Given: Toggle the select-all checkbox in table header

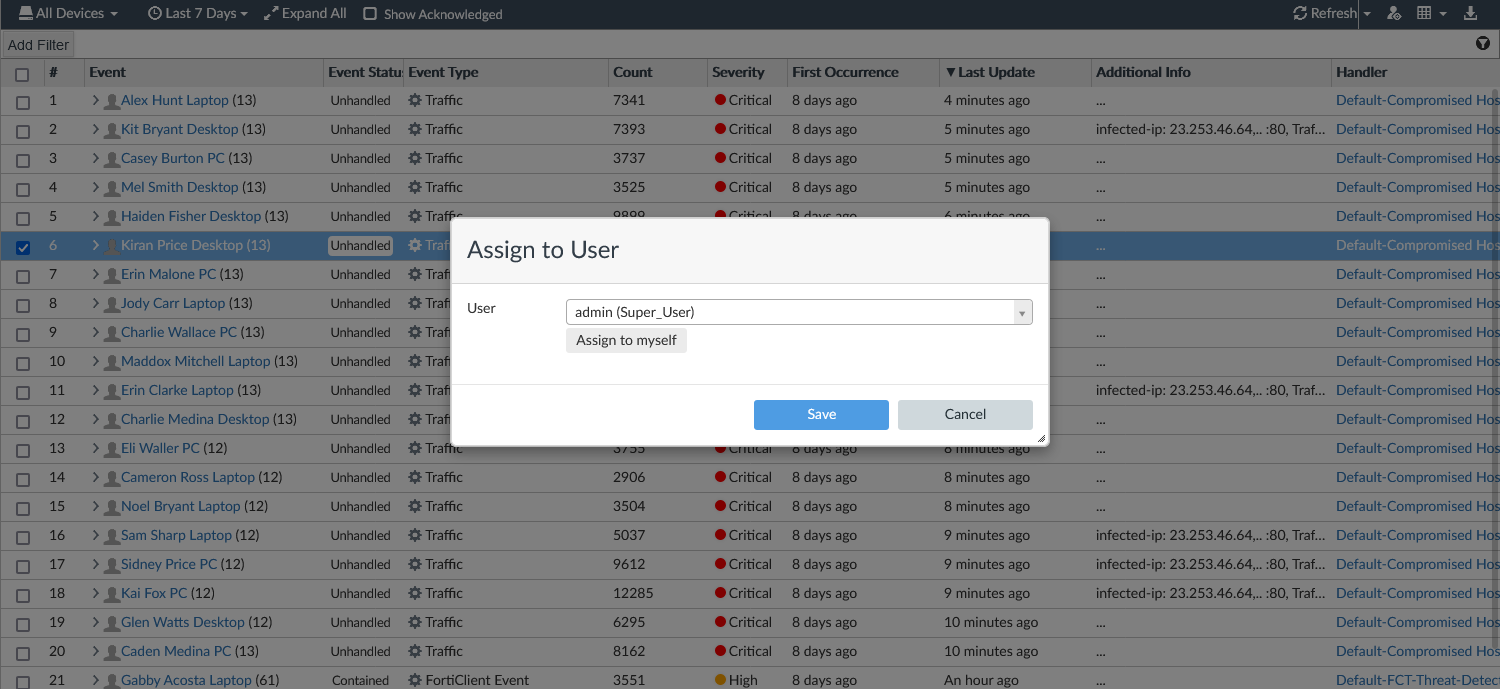Looking at the screenshot, I should click(22, 73).
